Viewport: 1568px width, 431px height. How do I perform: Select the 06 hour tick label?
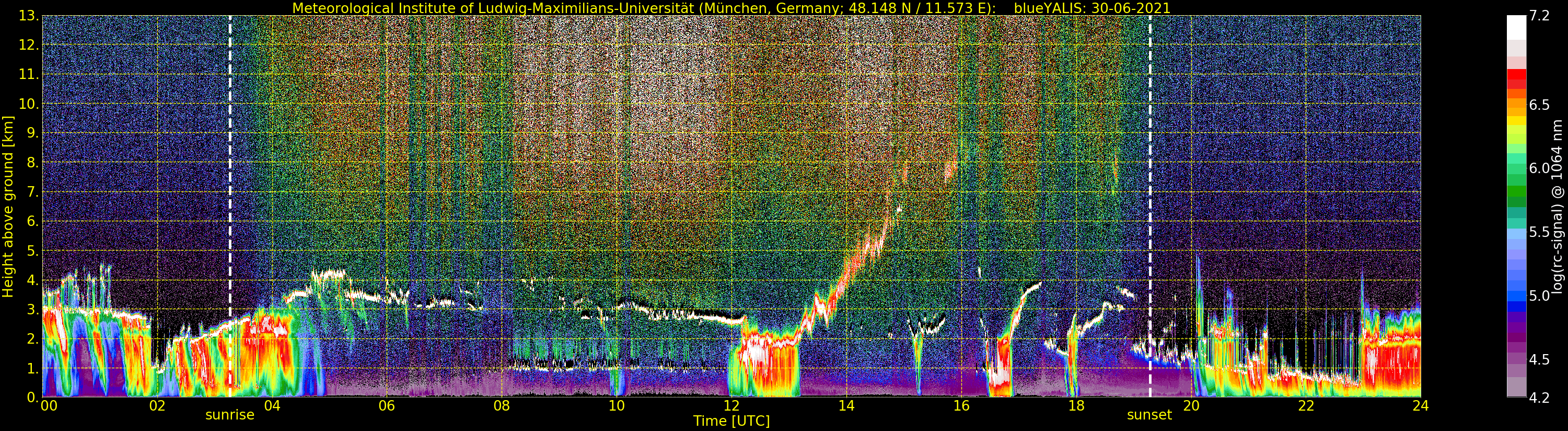click(387, 406)
